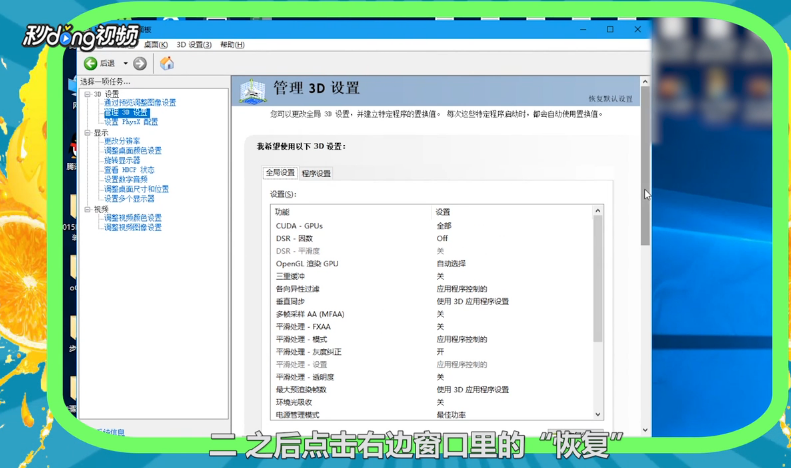
Task: Click the main panel scrollbar thumb
Action: coord(645,166)
